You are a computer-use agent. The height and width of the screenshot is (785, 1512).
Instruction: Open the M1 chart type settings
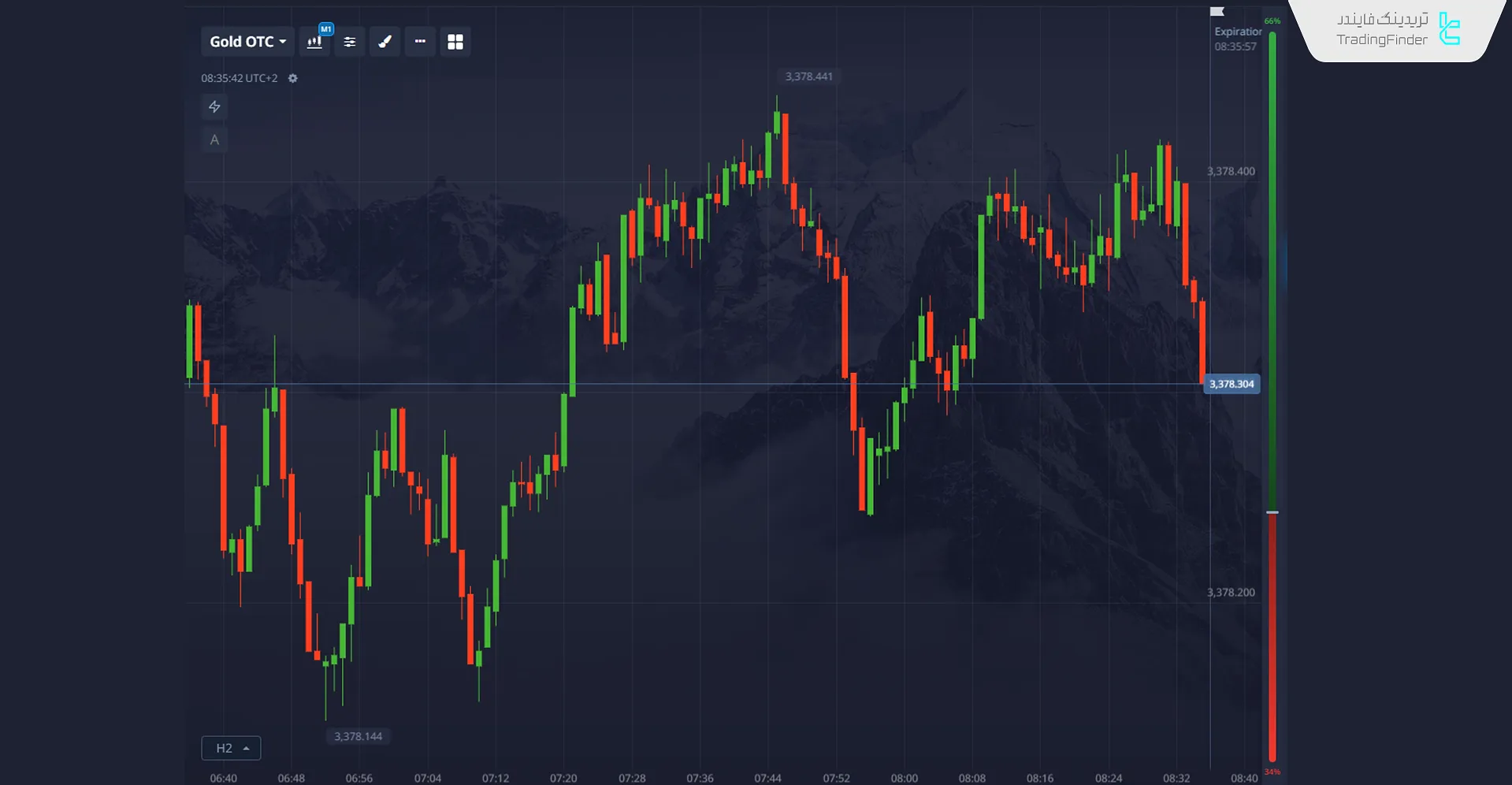pos(314,42)
